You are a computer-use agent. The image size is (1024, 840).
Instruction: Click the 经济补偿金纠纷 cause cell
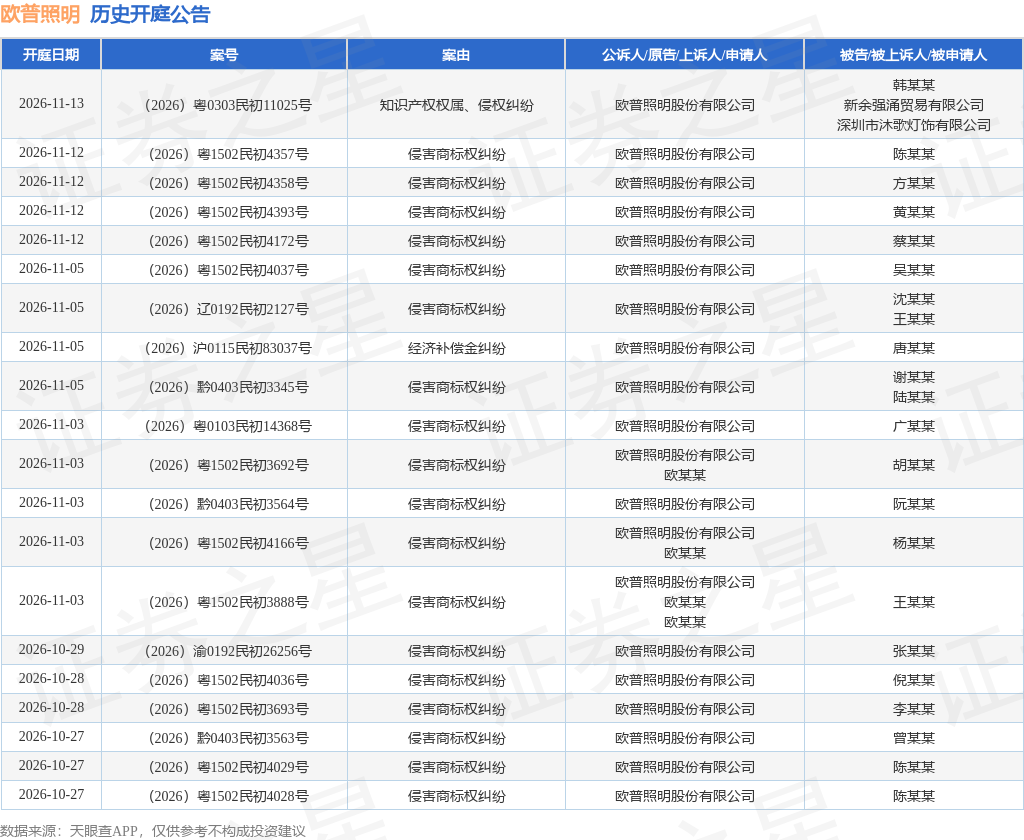click(456, 348)
